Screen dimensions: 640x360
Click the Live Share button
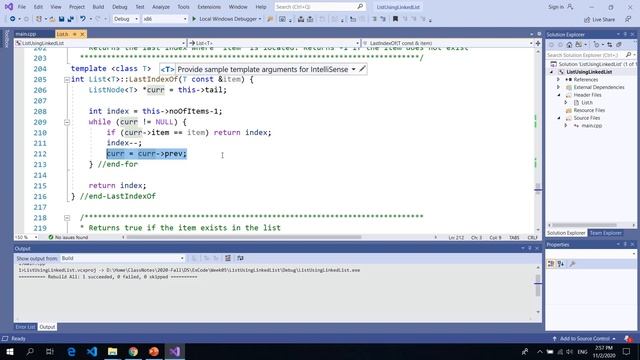[599, 19]
